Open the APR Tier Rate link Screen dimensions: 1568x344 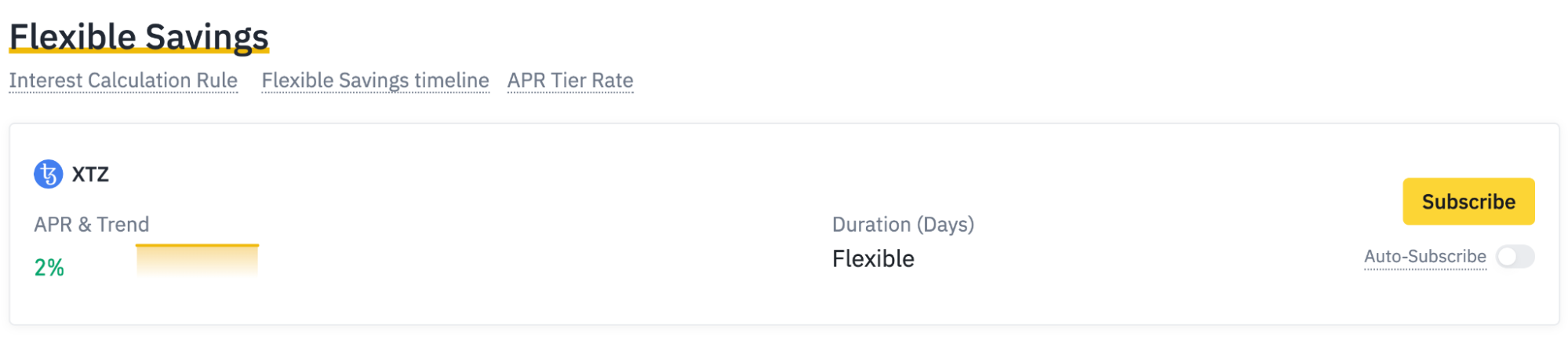(570, 81)
